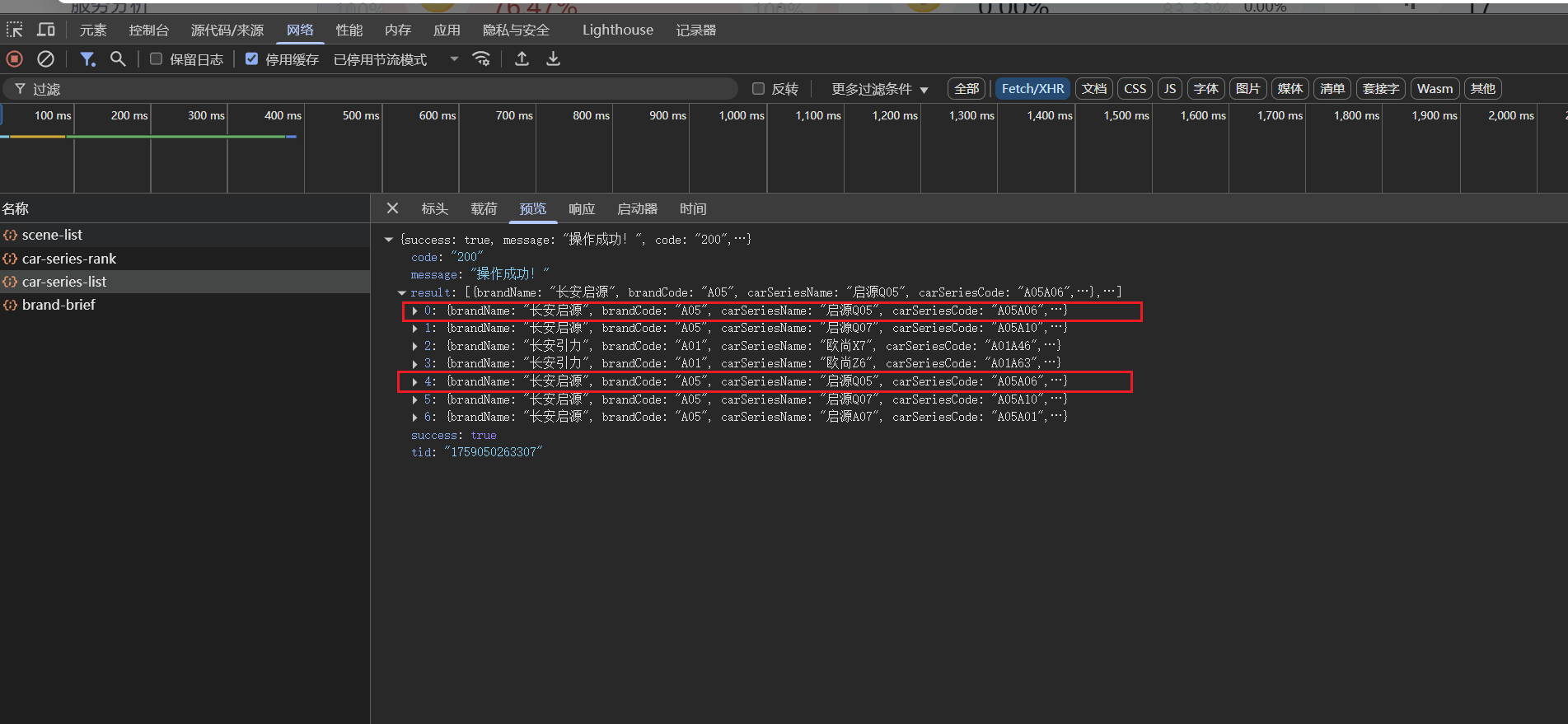Open the 响应 tab
The image size is (1568, 724).
coord(581,209)
